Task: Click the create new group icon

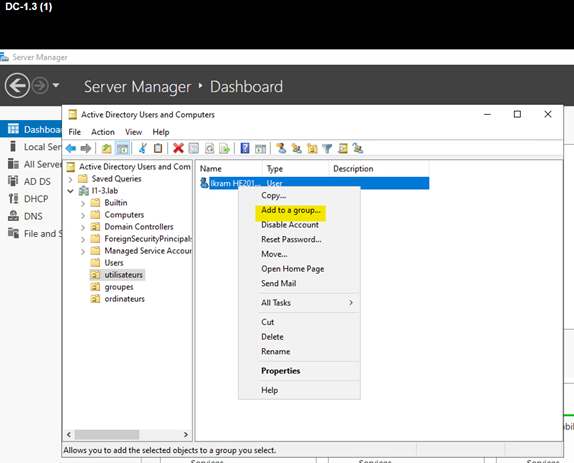Action: pyautogui.click(x=297, y=148)
